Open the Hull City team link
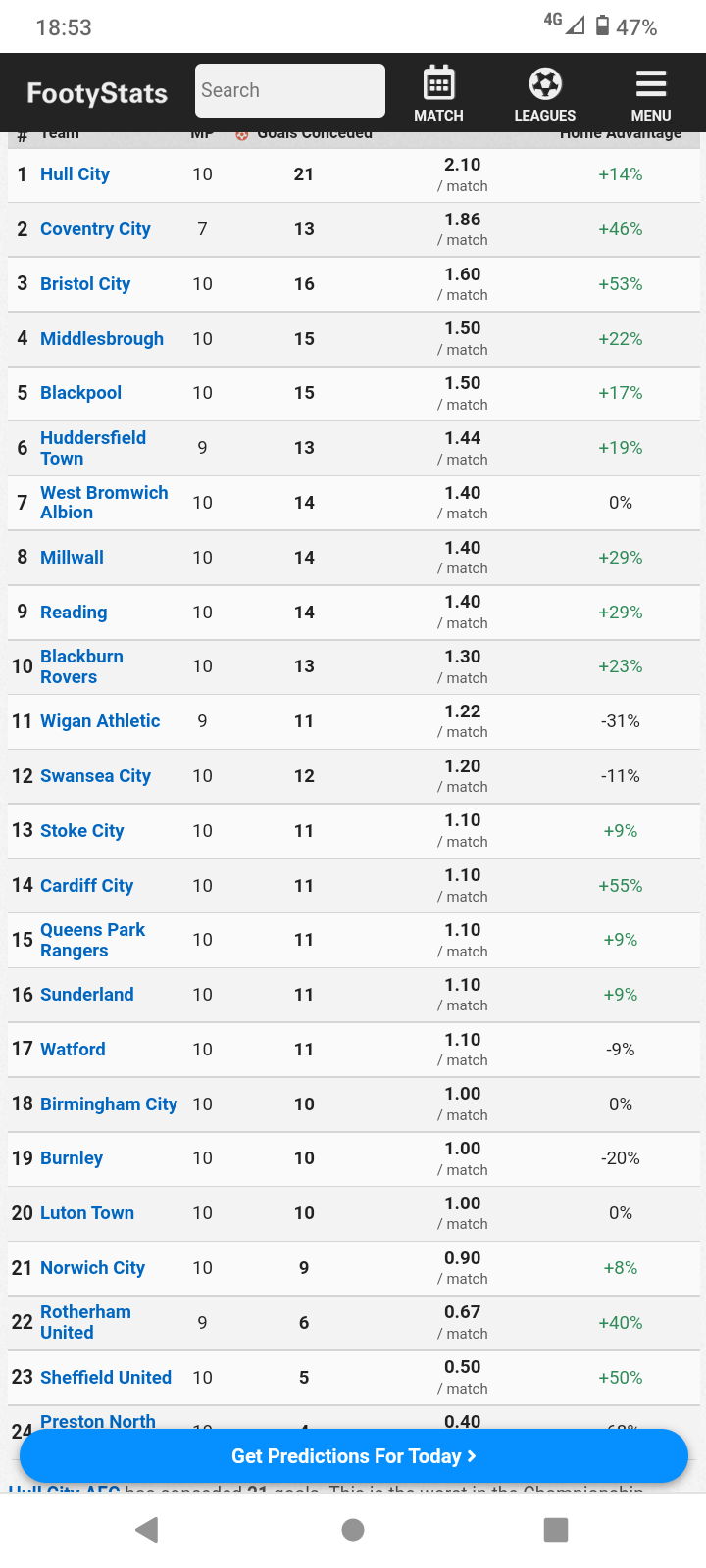706x1568 pixels. tap(75, 174)
